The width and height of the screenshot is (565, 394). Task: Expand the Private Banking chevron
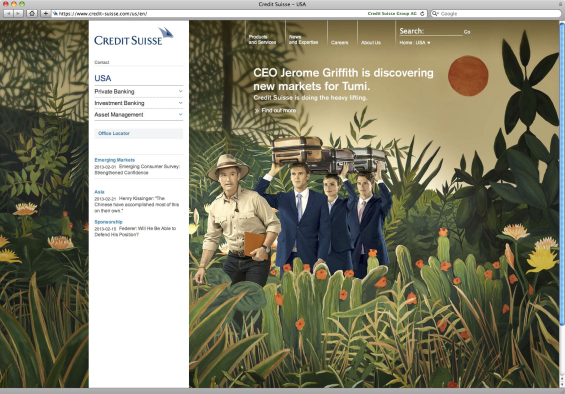181,91
